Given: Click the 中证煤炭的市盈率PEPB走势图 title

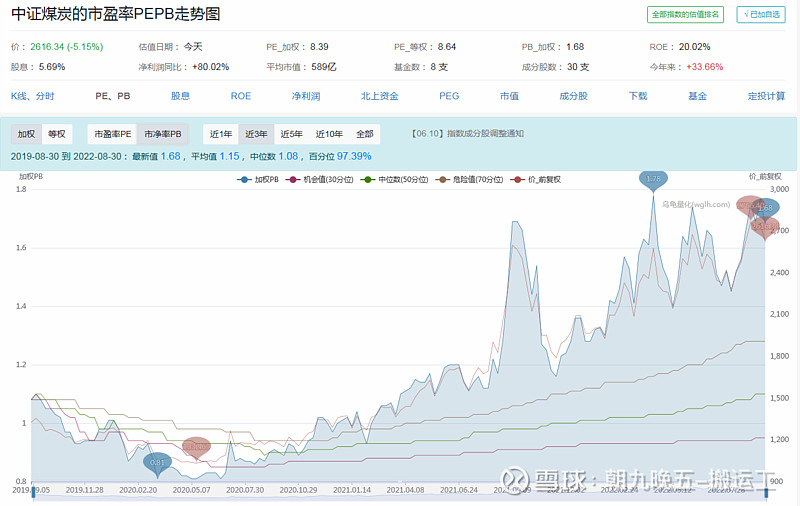Looking at the screenshot, I should pos(116,14).
